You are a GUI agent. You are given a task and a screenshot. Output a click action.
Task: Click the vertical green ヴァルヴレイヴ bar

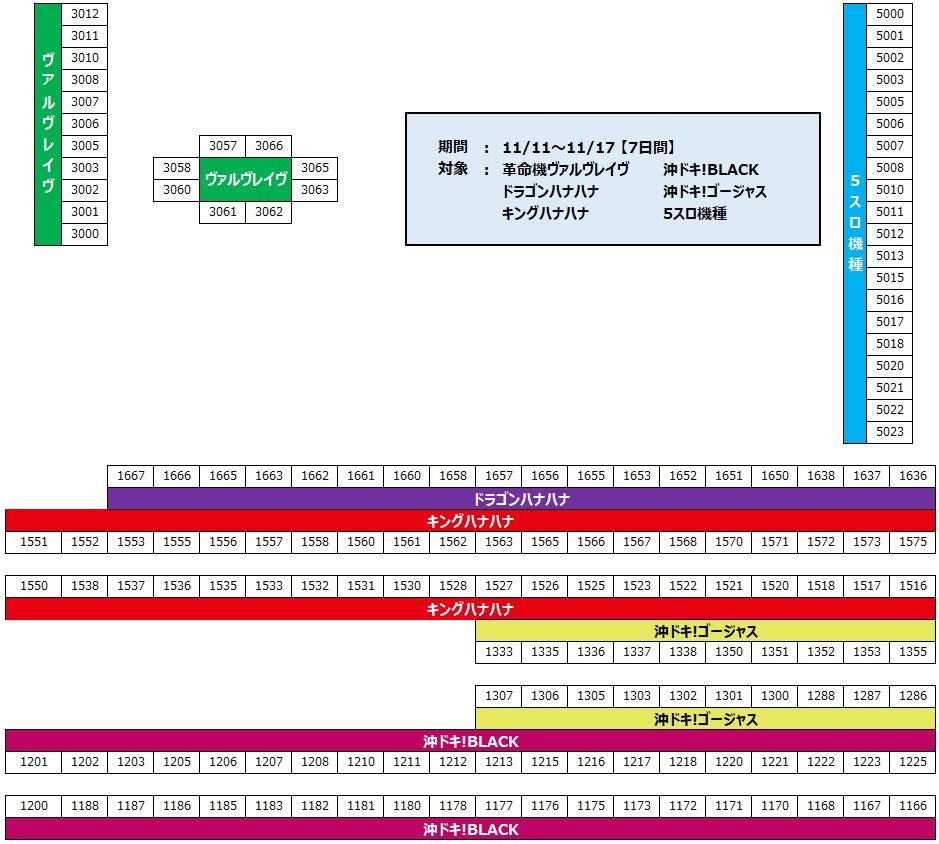[x=48, y=124]
